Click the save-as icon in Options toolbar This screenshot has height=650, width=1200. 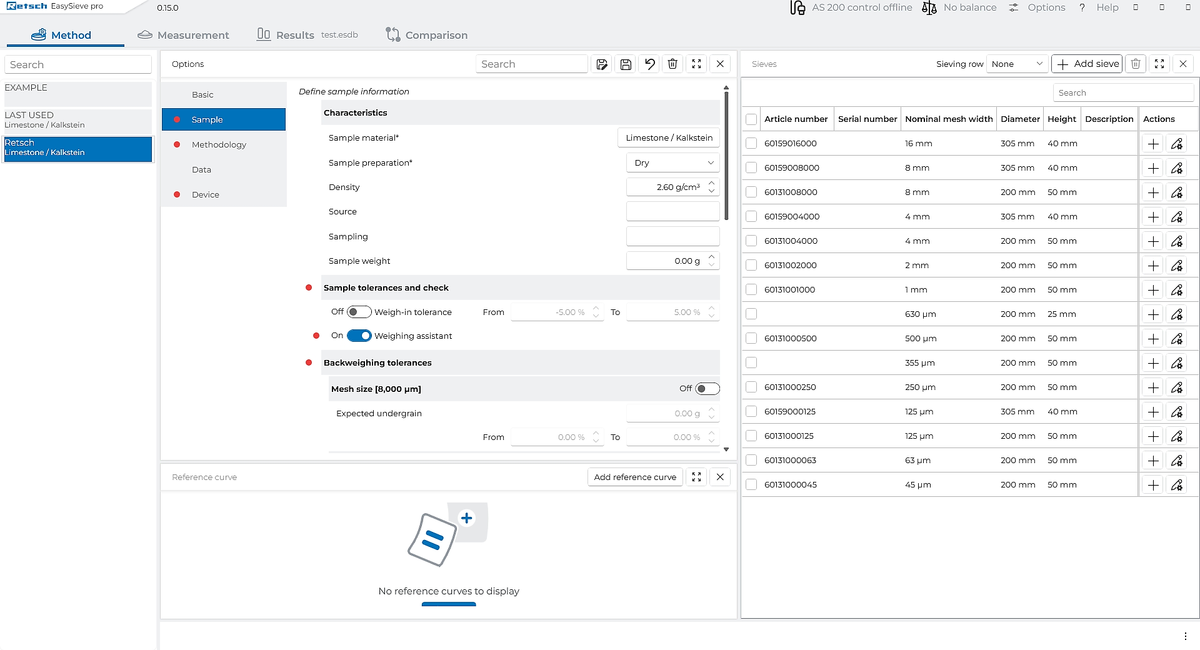tap(602, 64)
